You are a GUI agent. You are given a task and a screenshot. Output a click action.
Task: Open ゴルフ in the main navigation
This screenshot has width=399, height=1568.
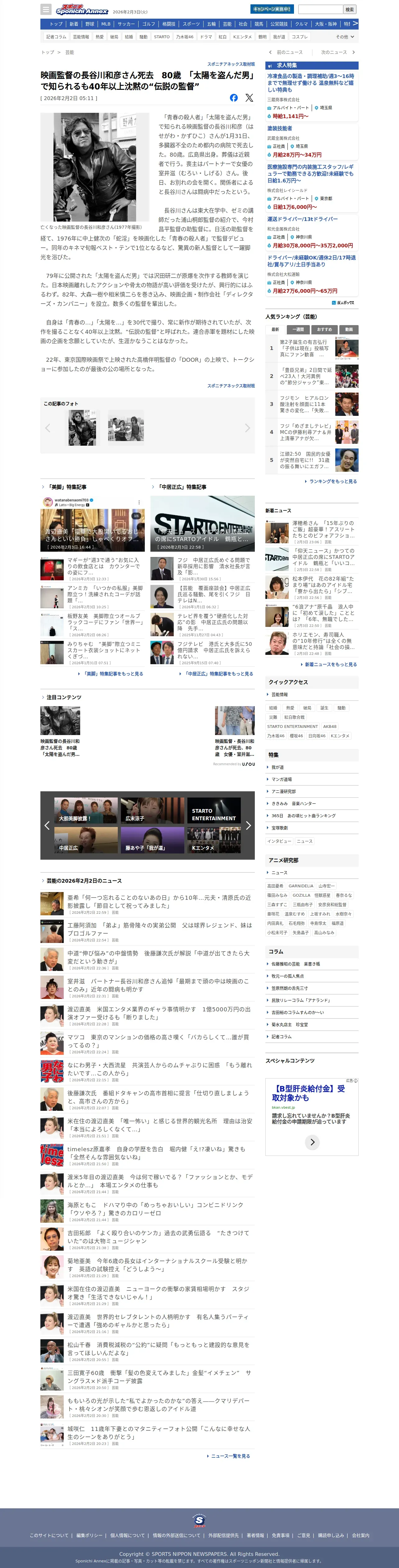pyautogui.click(x=149, y=24)
